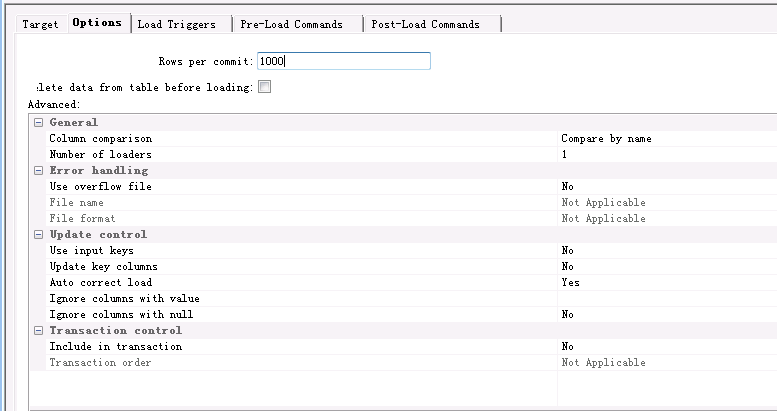Collapse the Transaction control section
The width and height of the screenshot is (777, 411).
click(38, 331)
